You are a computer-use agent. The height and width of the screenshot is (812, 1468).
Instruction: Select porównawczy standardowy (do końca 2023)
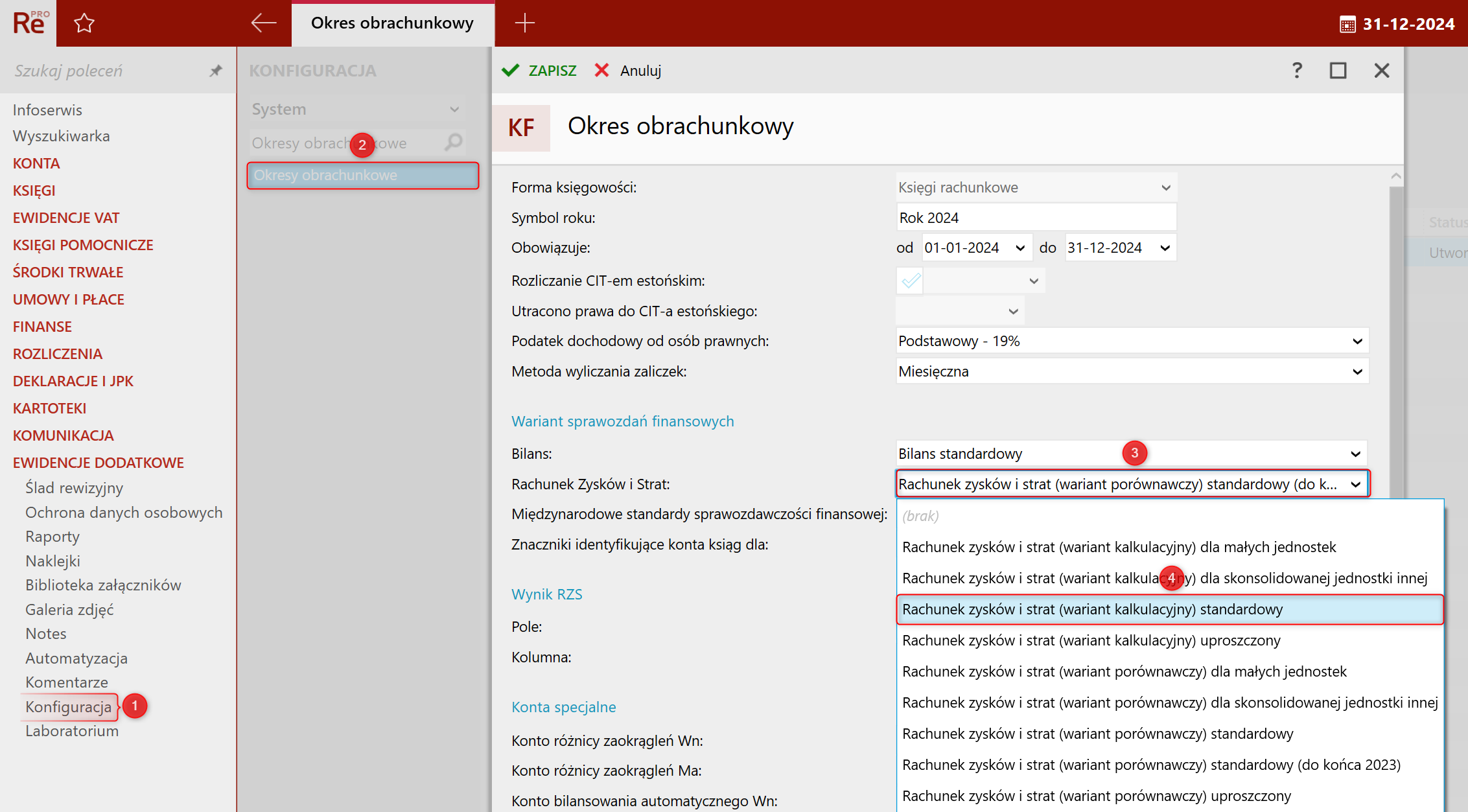[1171, 765]
